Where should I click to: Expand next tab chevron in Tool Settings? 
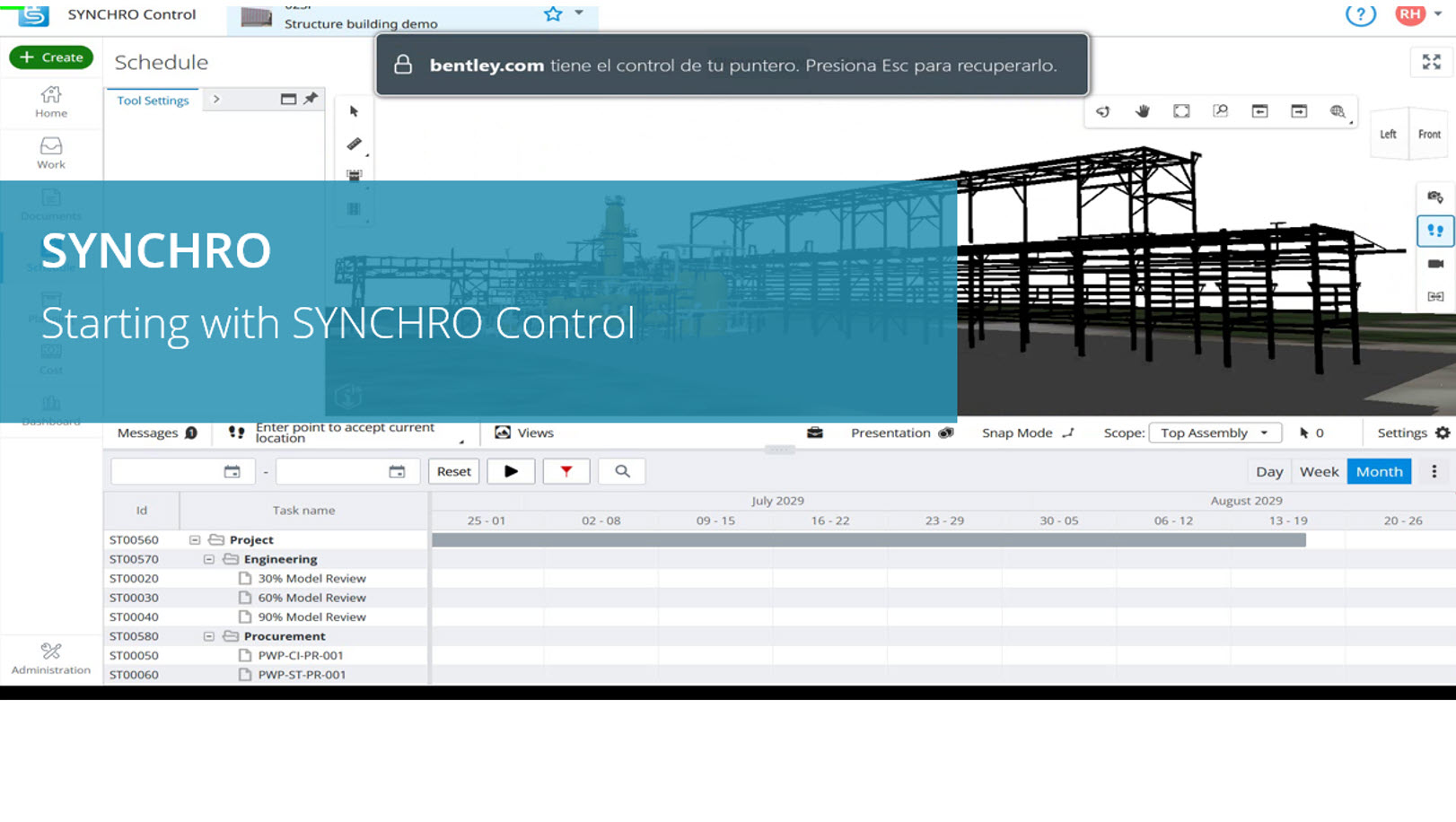pyautogui.click(x=216, y=100)
